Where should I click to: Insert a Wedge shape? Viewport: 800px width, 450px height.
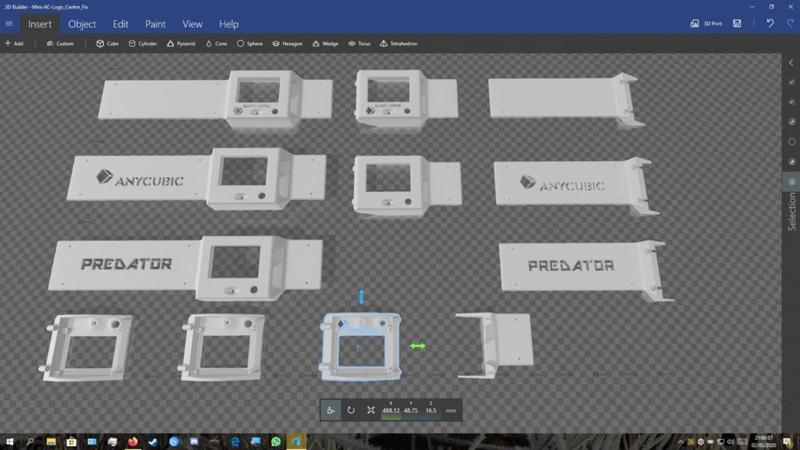[326, 44]
